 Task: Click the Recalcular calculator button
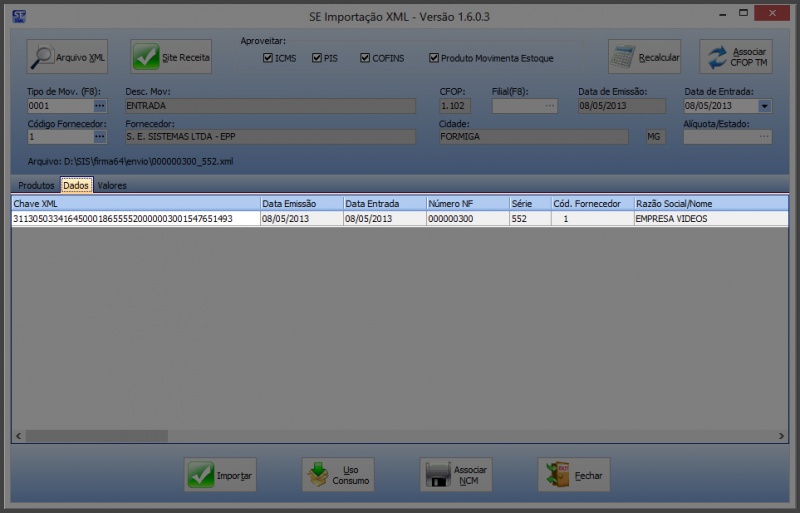point(644,57)
